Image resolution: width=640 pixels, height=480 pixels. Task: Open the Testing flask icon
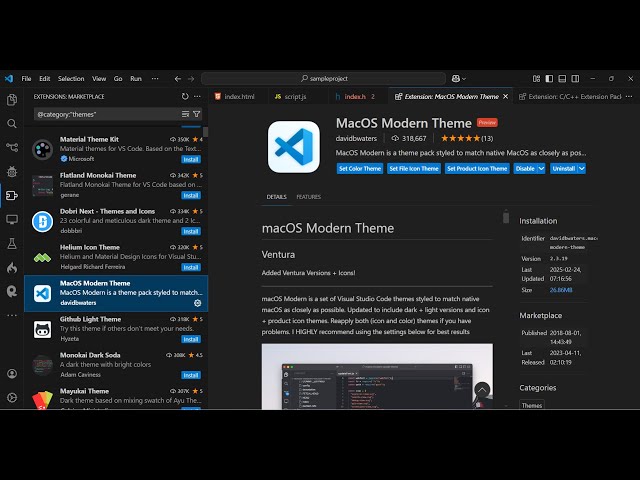(x=12, y=243)
